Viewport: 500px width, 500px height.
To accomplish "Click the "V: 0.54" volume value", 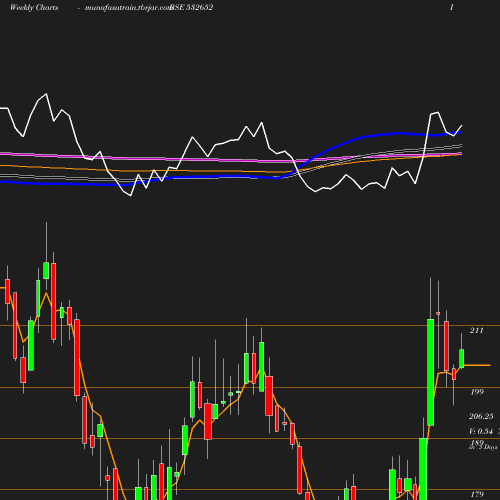I will [481, 431].
